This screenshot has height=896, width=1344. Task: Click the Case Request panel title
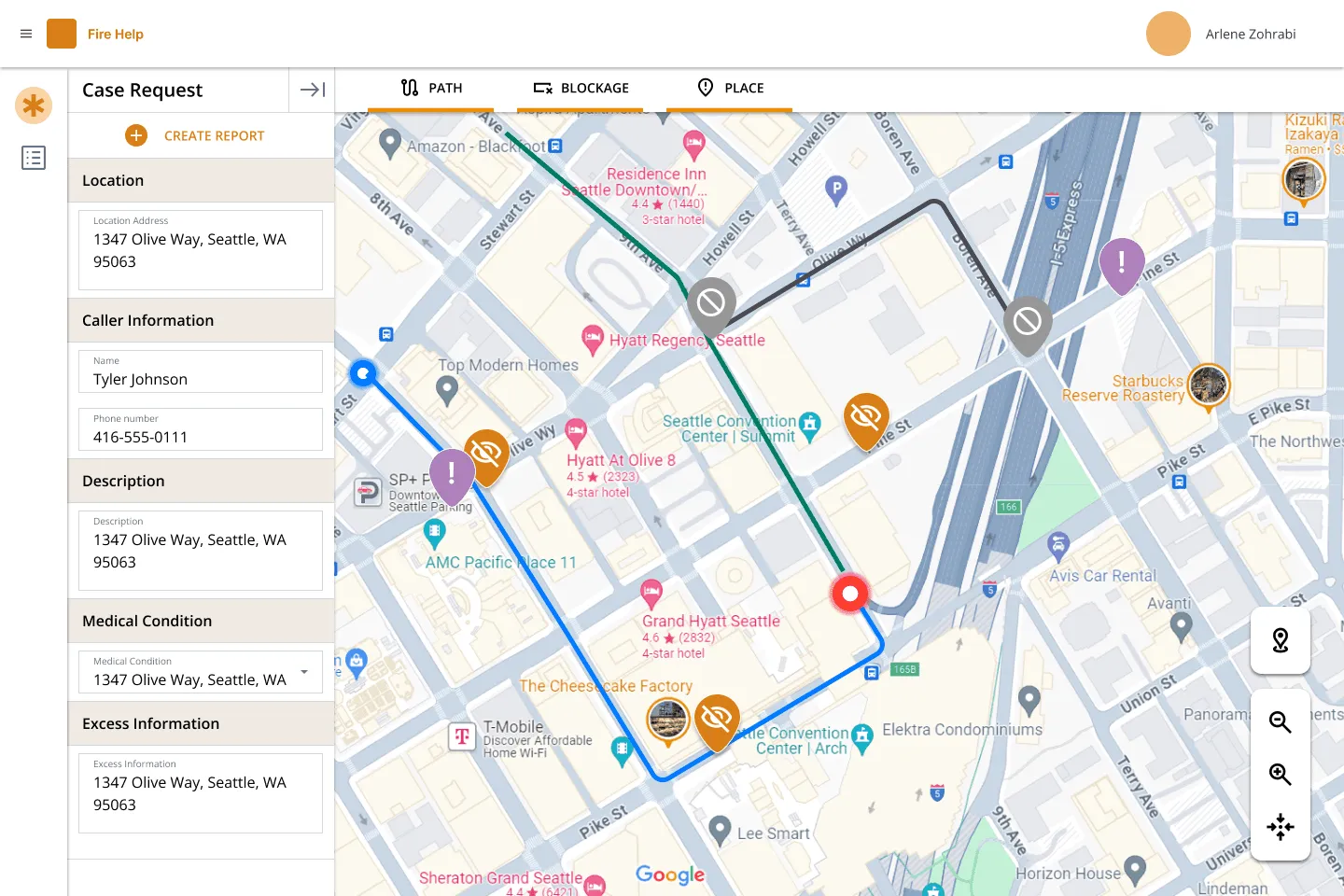(142, 90)
